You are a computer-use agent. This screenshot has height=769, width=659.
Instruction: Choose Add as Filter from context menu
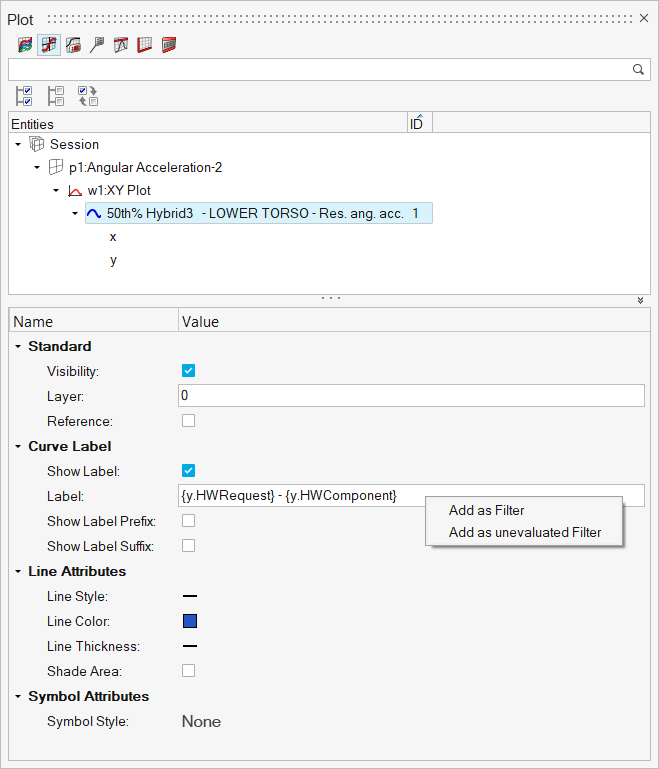[x=486, y=510]
